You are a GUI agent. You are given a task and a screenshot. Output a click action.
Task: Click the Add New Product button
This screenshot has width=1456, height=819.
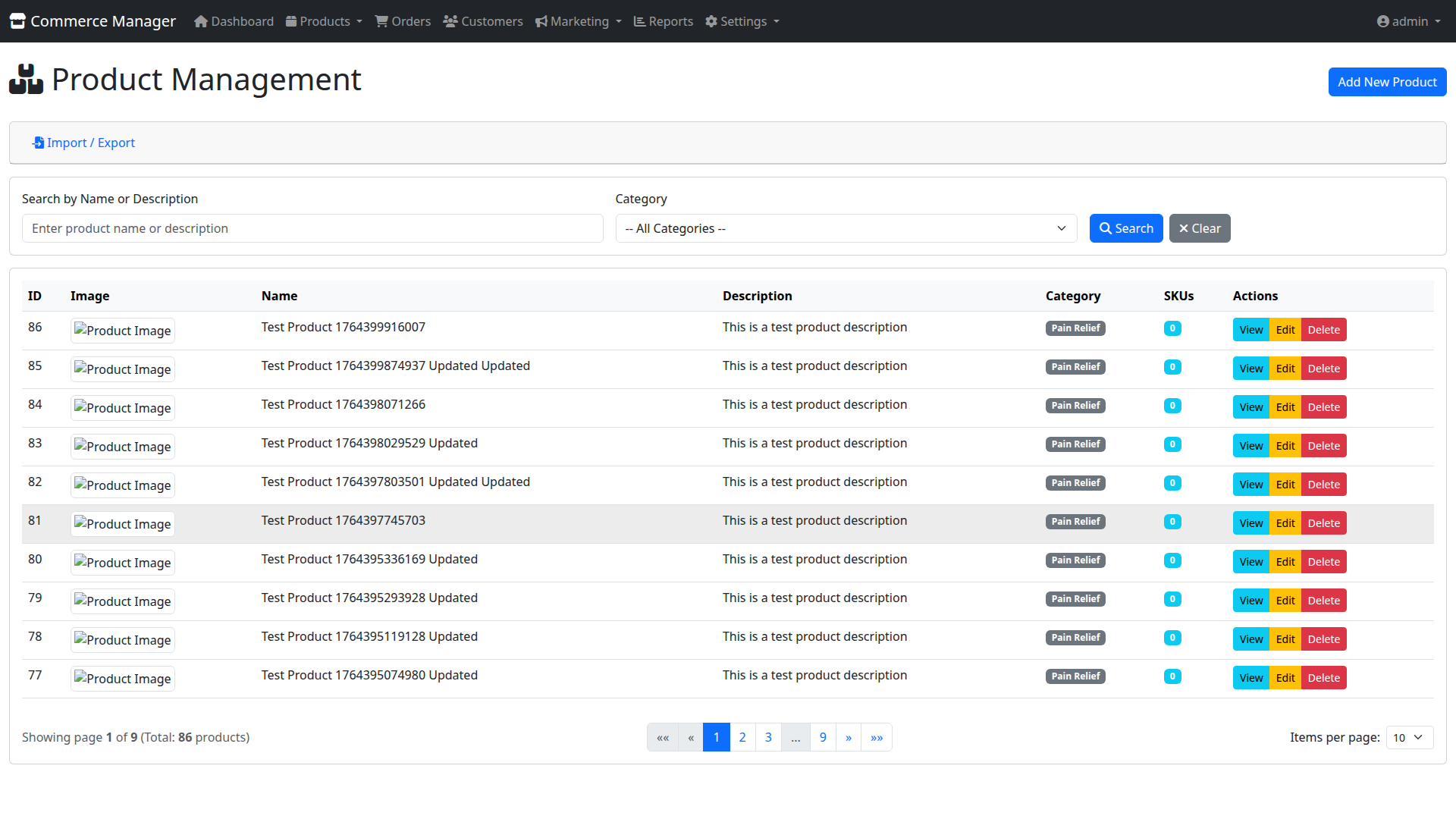(x=1387, y=82)
